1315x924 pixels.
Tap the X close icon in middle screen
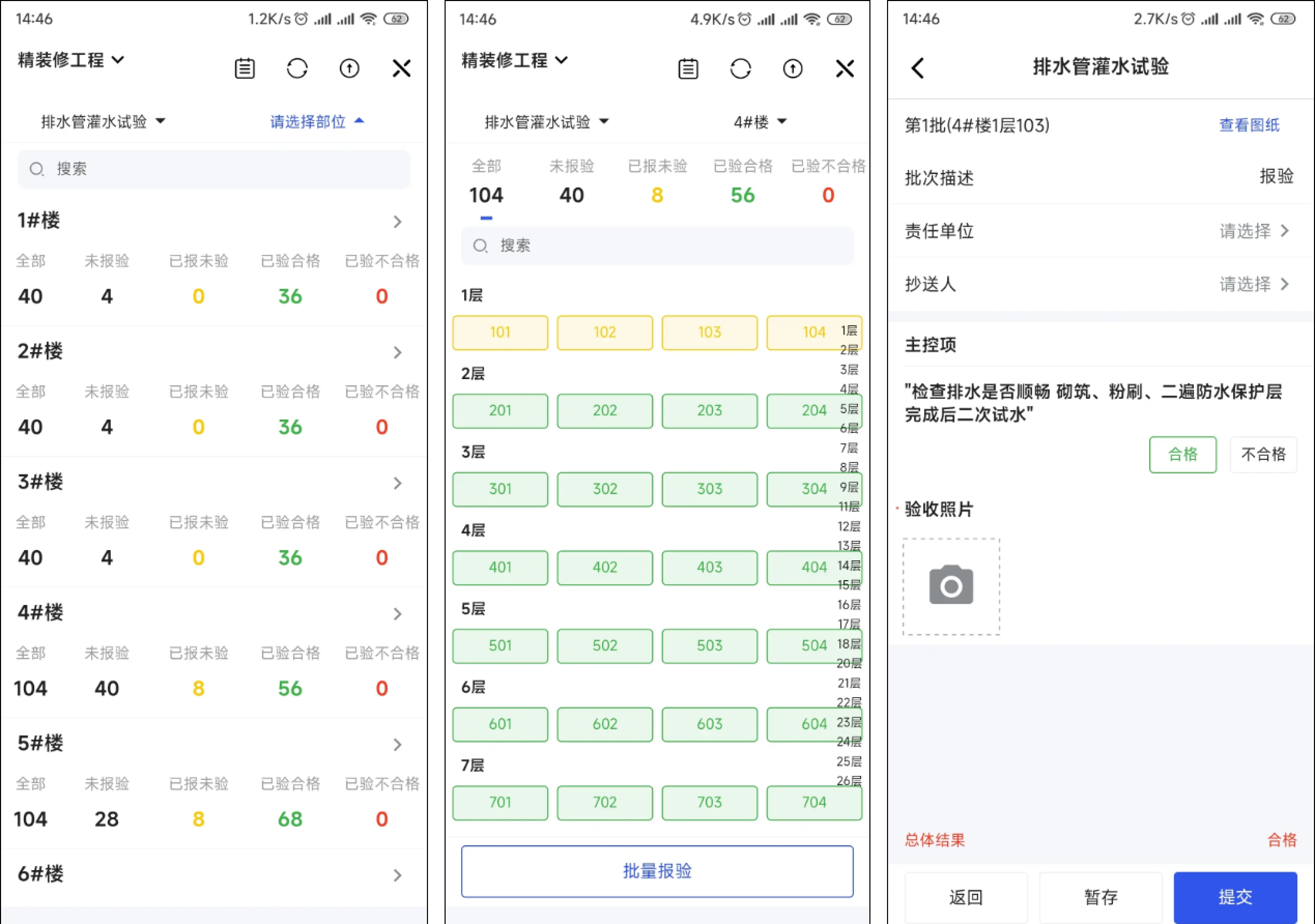point(845,69)
